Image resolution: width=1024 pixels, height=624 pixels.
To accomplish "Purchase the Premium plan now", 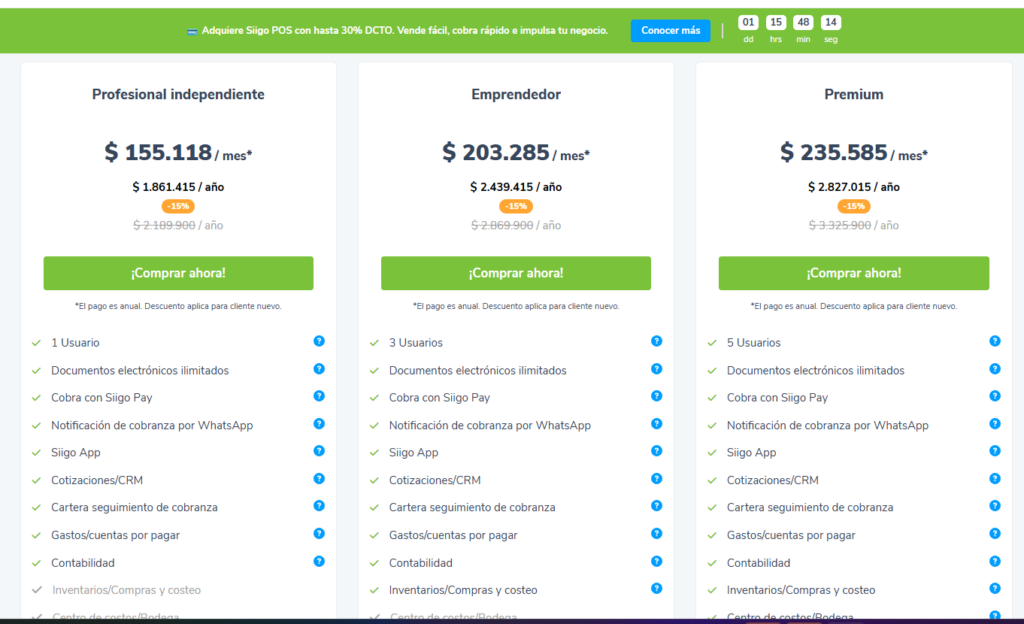I will 854,273.
